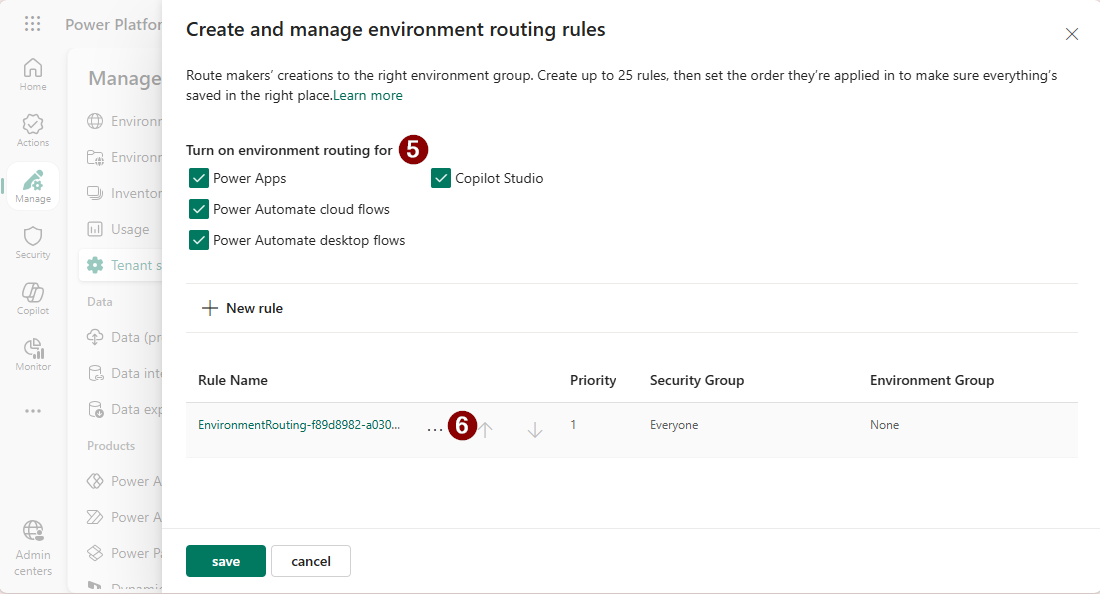This screenshot has height=594, width=1100.
Task: Click the up arrow to raise rule priority
Action: point(485,428)
